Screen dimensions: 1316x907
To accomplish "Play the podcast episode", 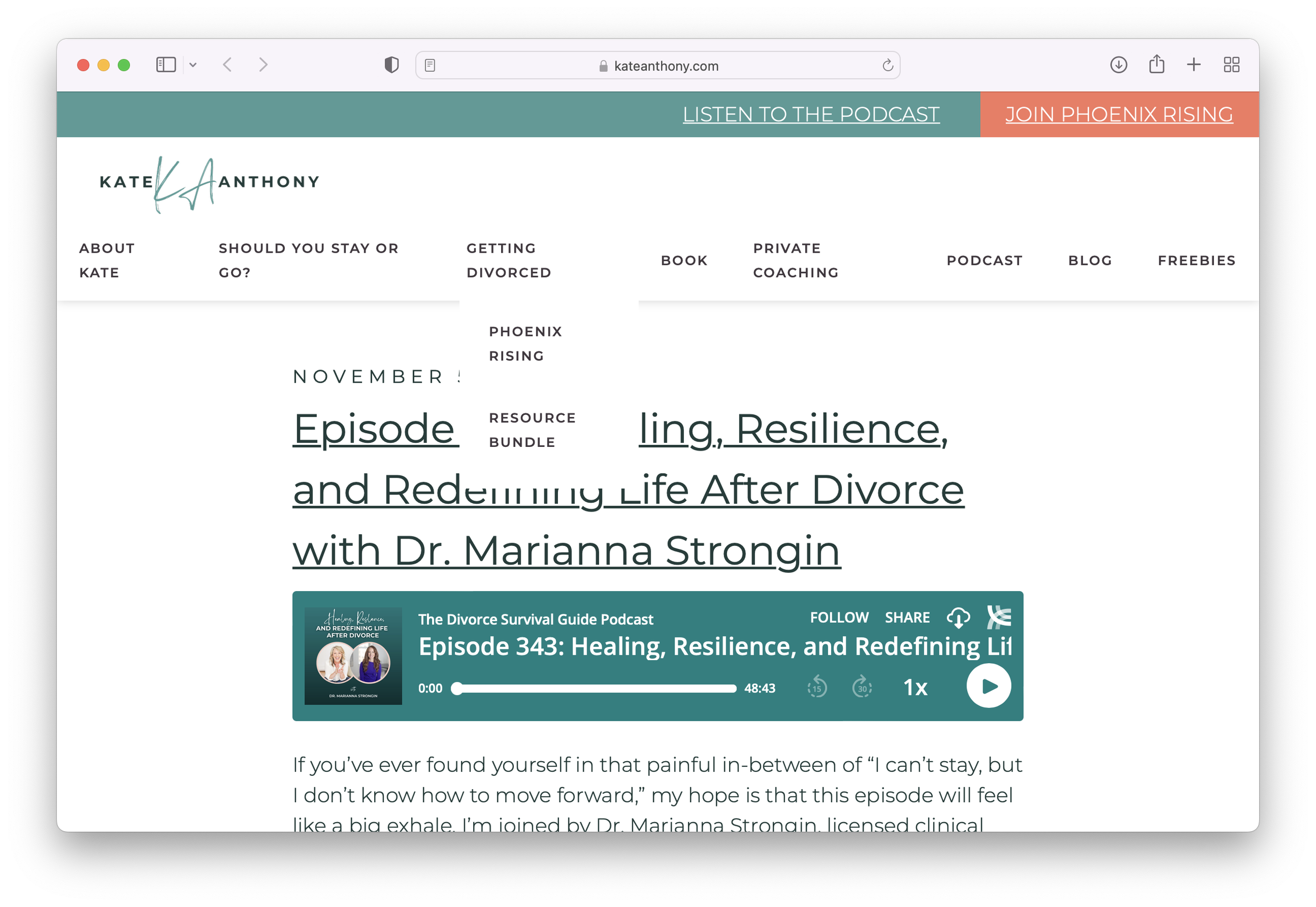I will point(988,686).
